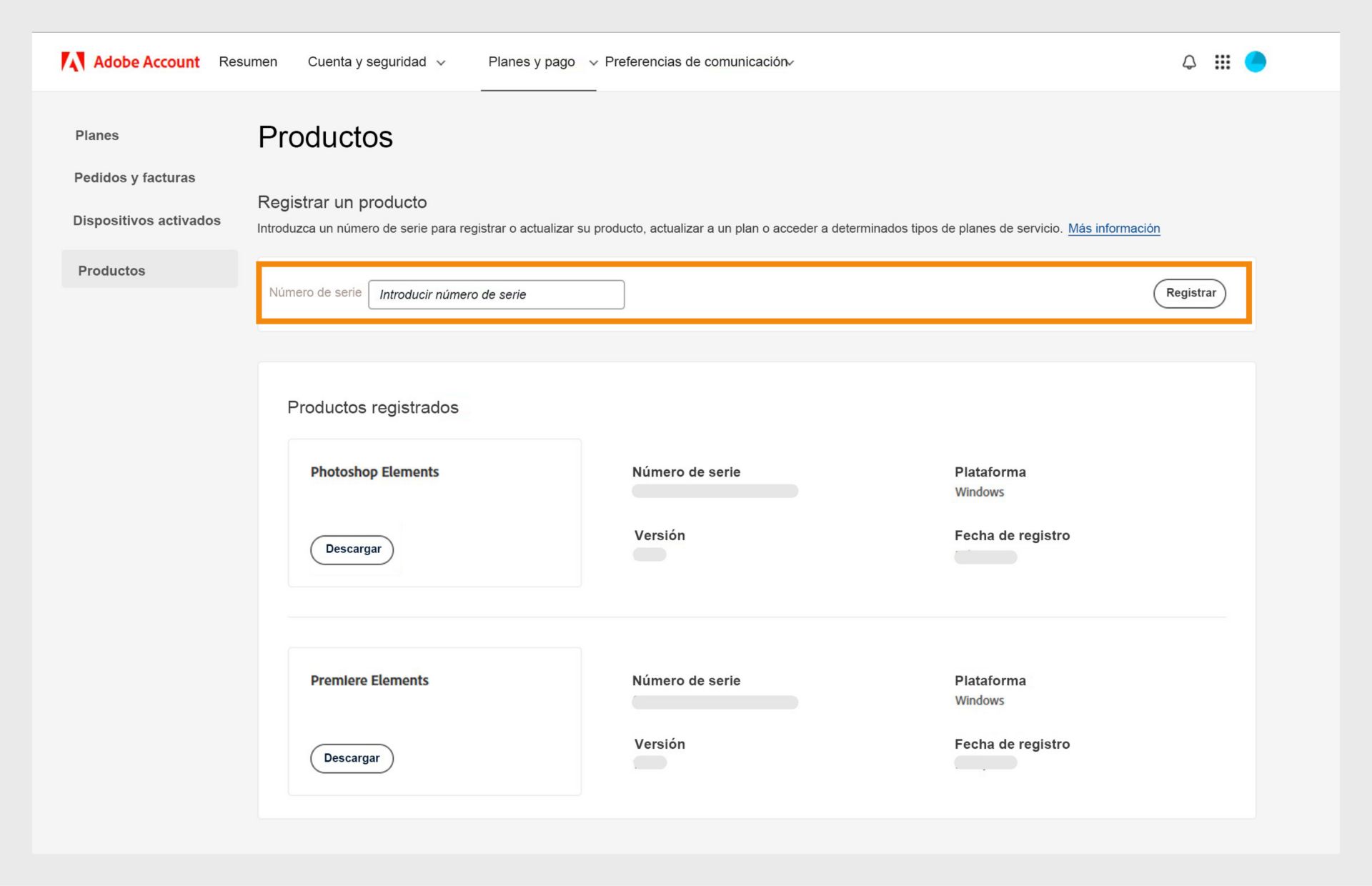
Task: Click the Registrar un producto heading
Action: click(x=342, y=202)
